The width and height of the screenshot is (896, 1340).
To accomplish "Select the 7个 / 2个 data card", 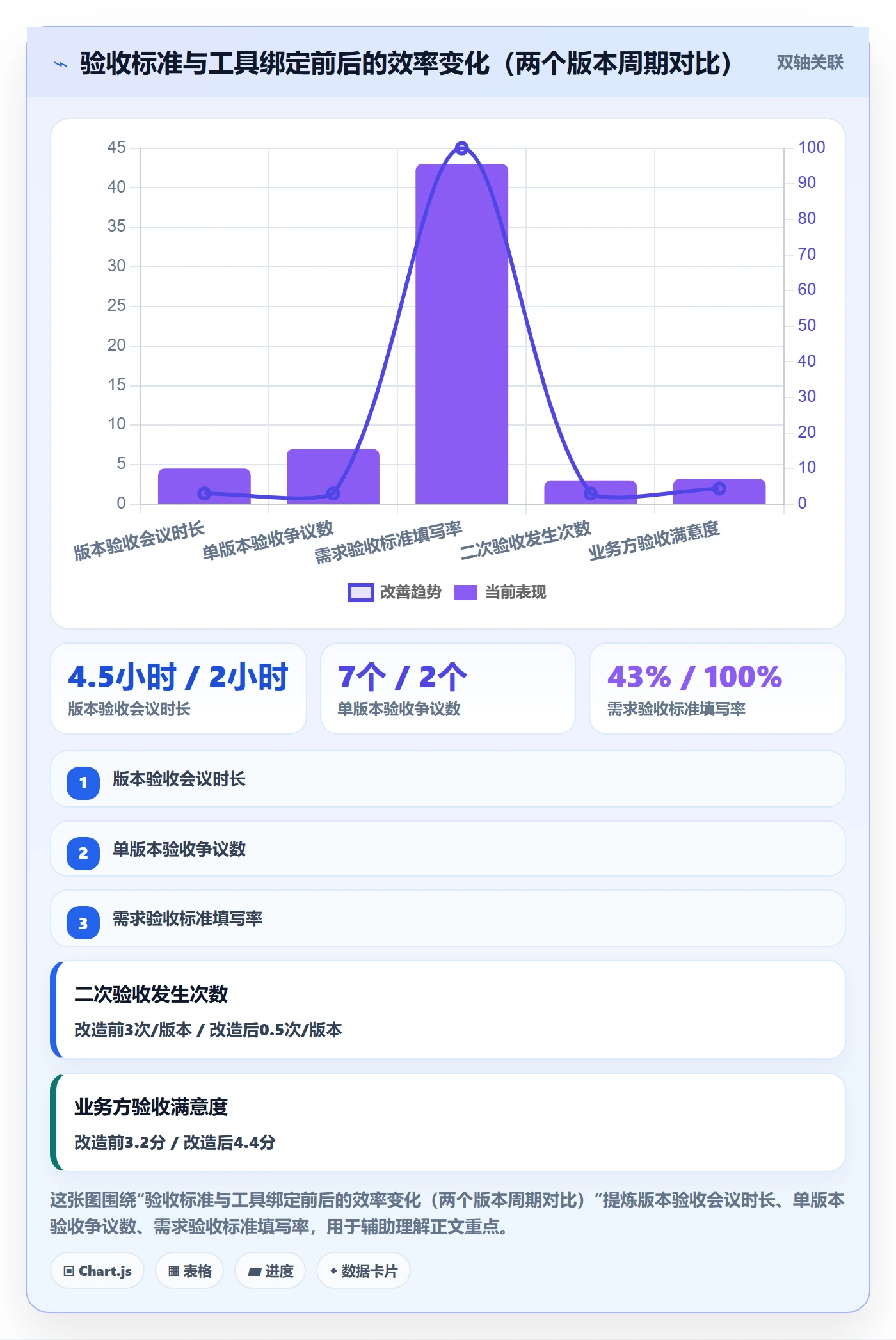I will (448, 689).
